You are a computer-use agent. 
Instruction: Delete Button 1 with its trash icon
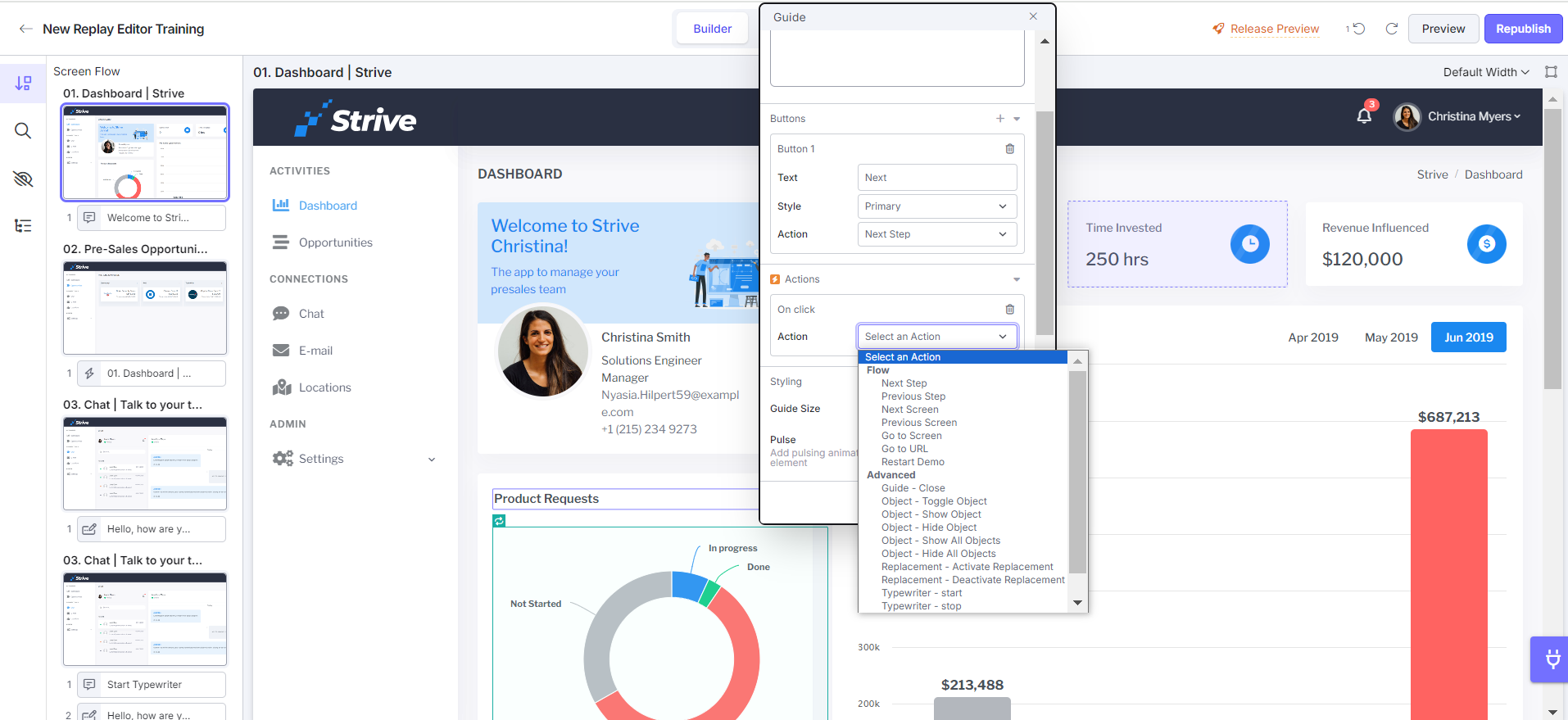pos(1010,149)
